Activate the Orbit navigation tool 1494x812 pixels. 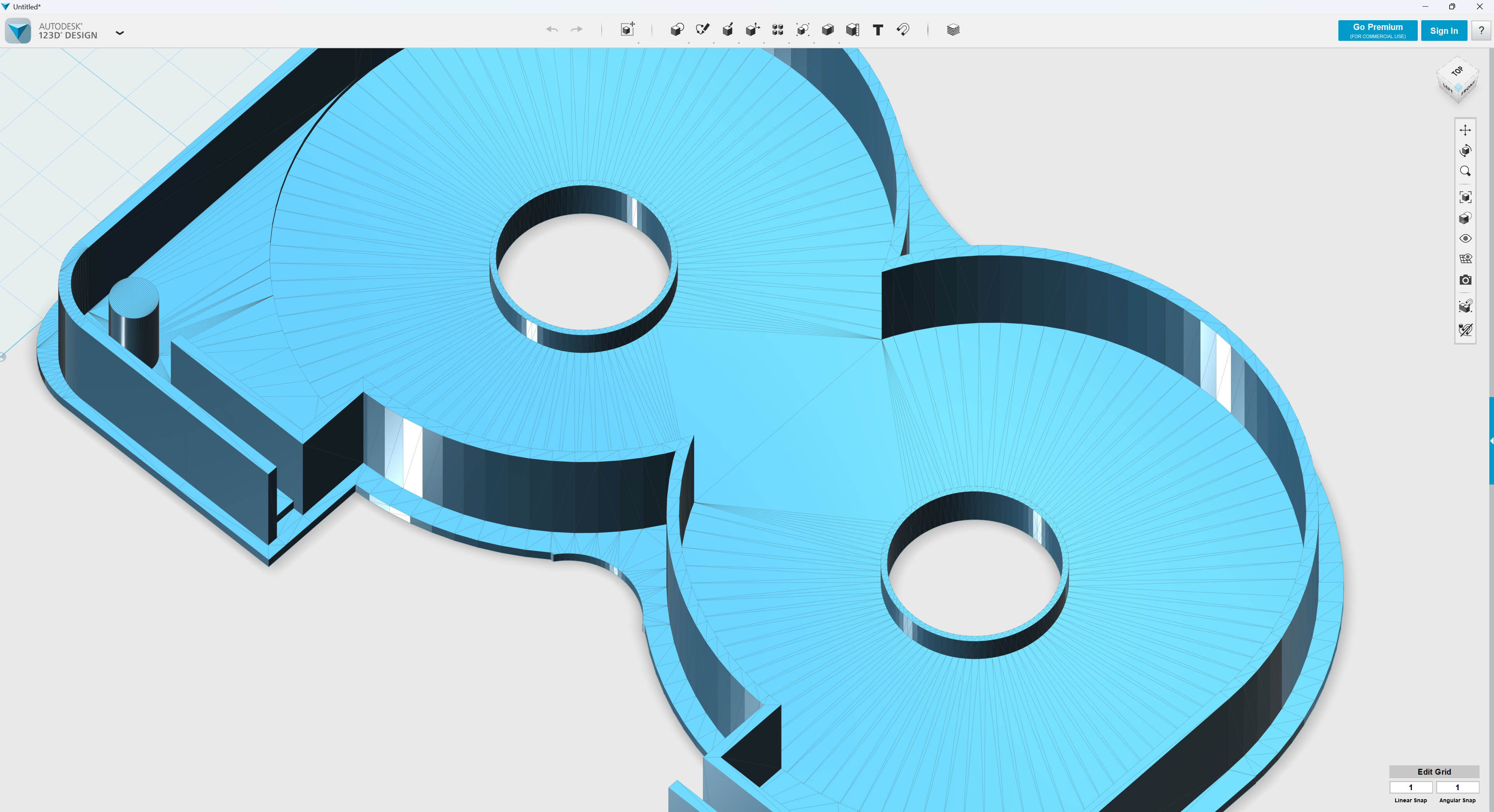click(x=1465, y=150)
